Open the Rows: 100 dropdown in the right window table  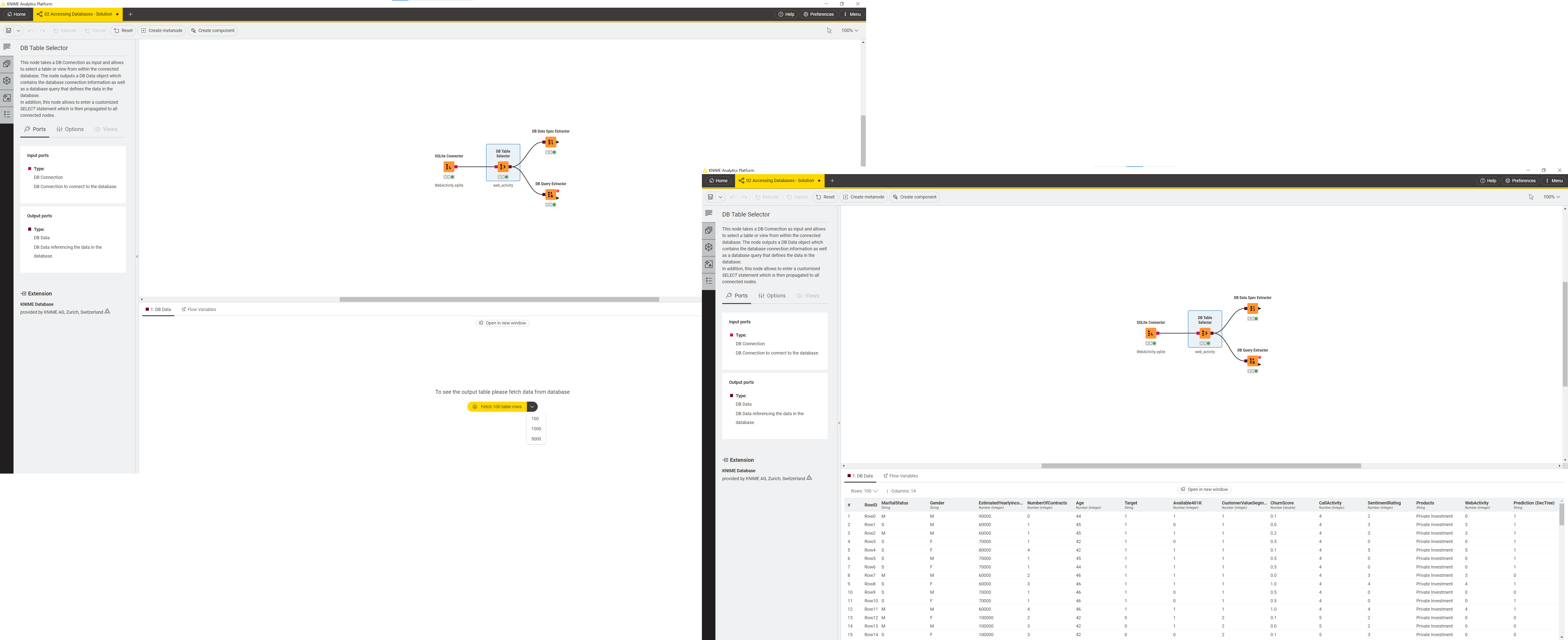click(x=864, y=491)
